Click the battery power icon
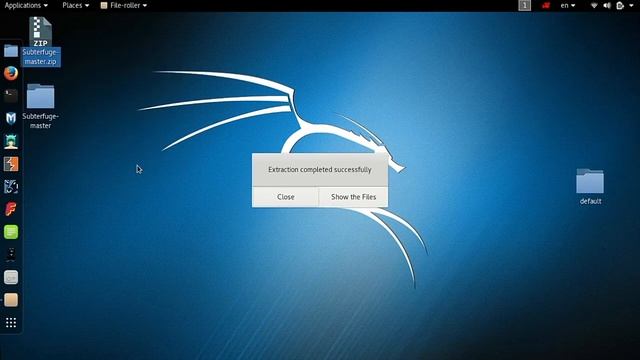Screen dimensions: 640x360 620,5
